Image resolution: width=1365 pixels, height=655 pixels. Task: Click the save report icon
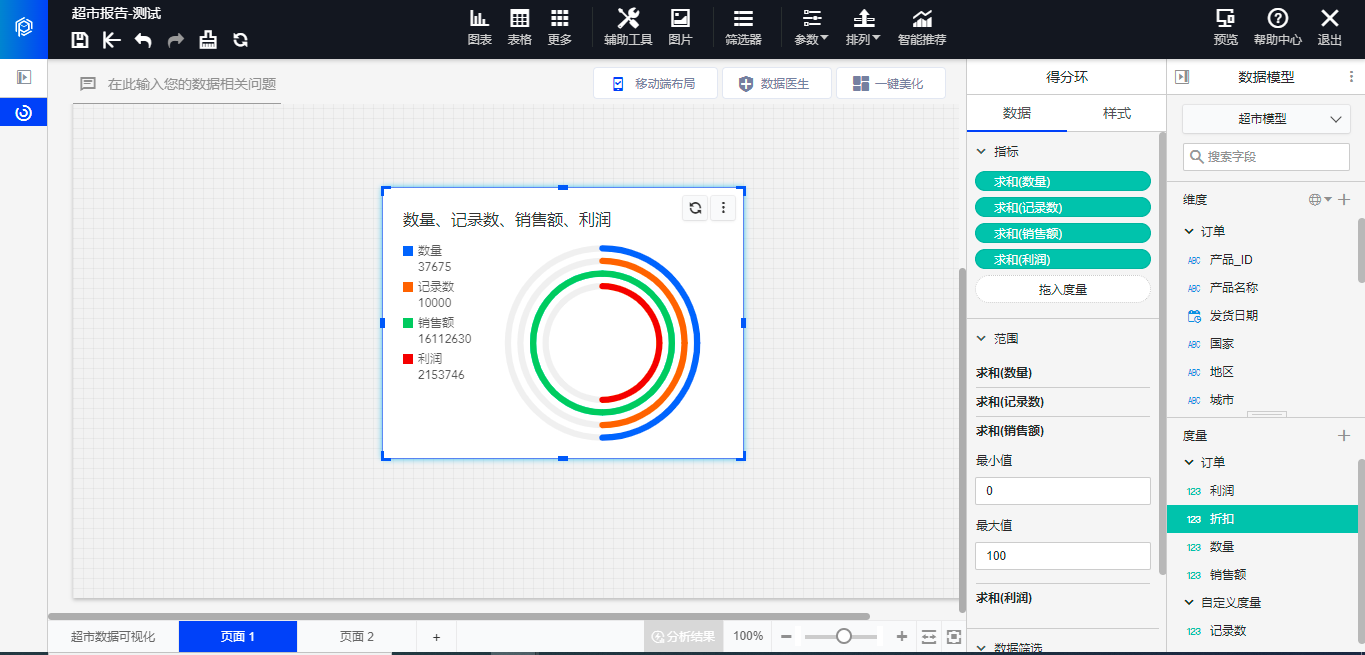tap(81, 40)
